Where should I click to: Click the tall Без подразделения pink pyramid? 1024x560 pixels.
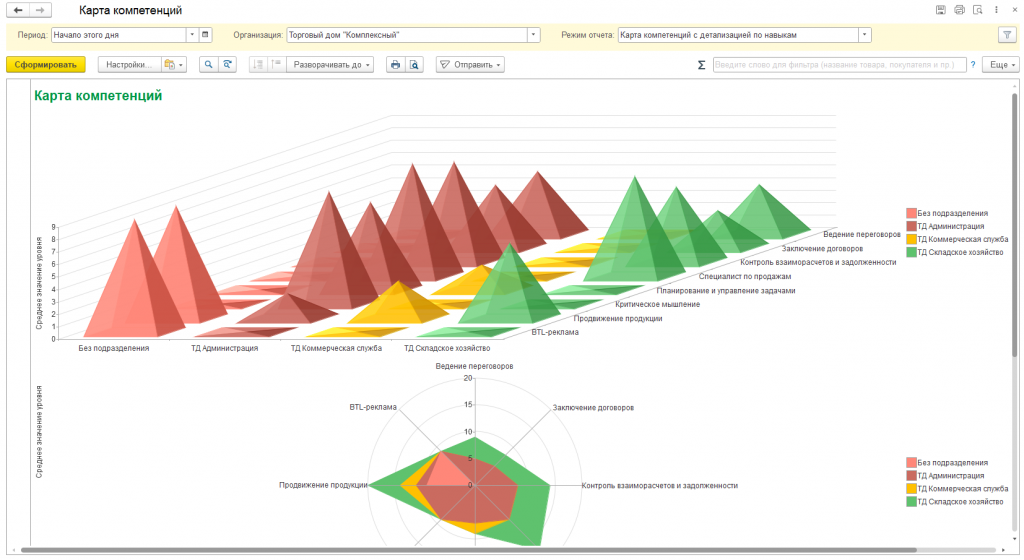(x=134, y=287)
